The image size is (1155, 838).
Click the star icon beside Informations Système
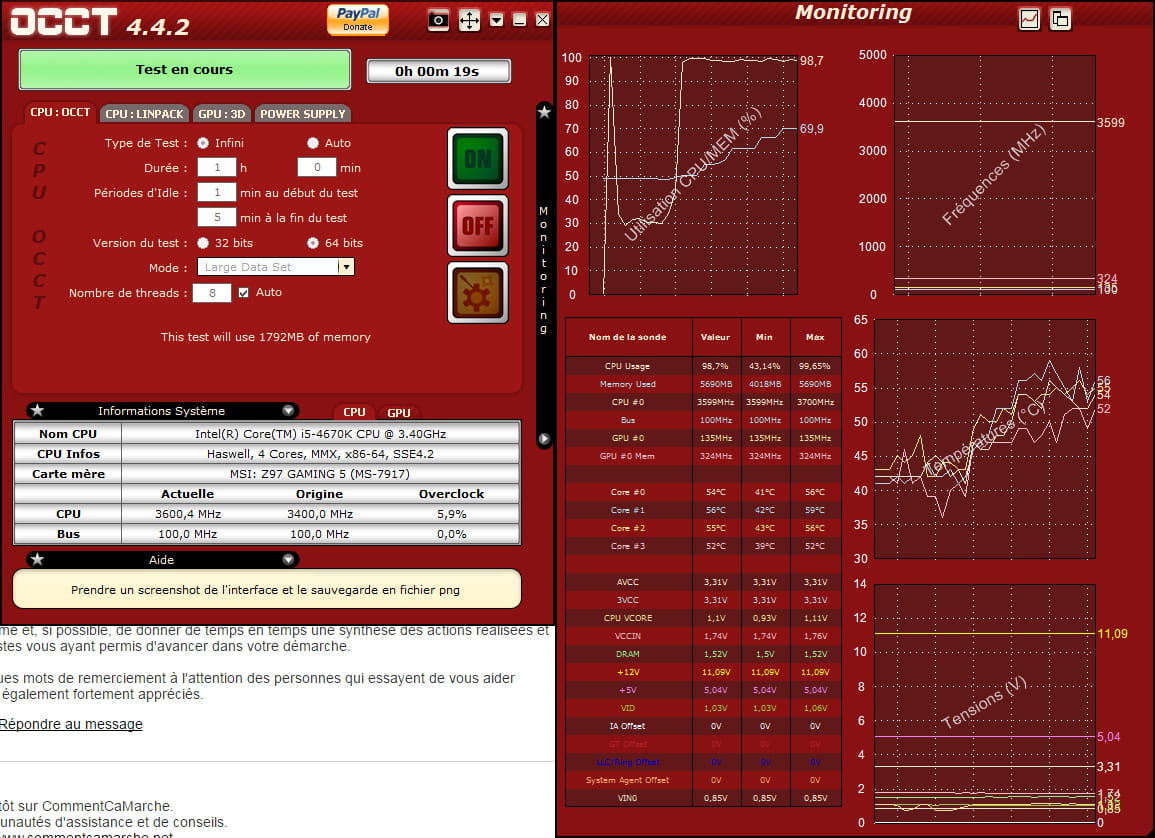(37, 411)
